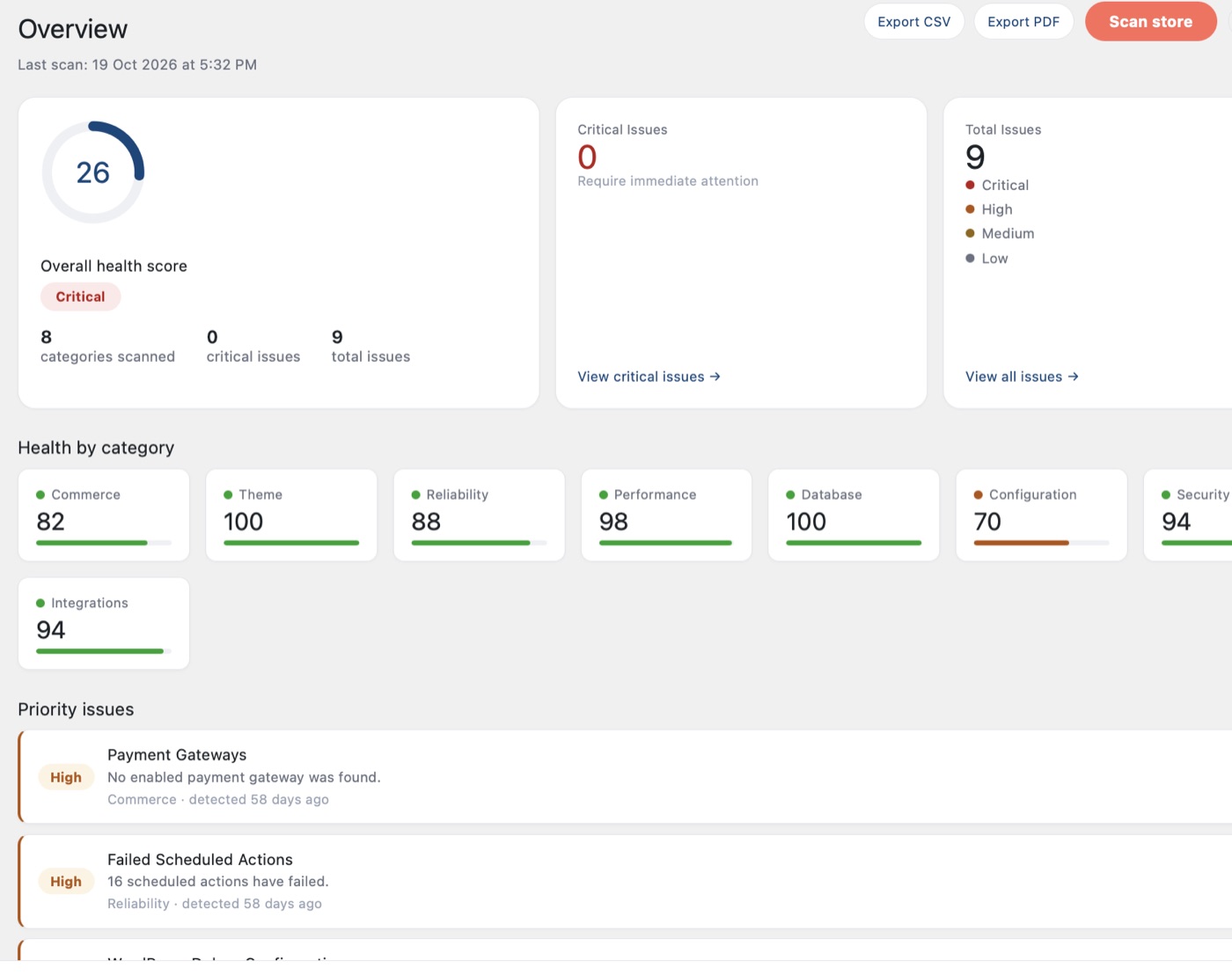This screenshot has height=975, width=1232.
Task: Open the Configuration category card
Action: point(1041,515)
